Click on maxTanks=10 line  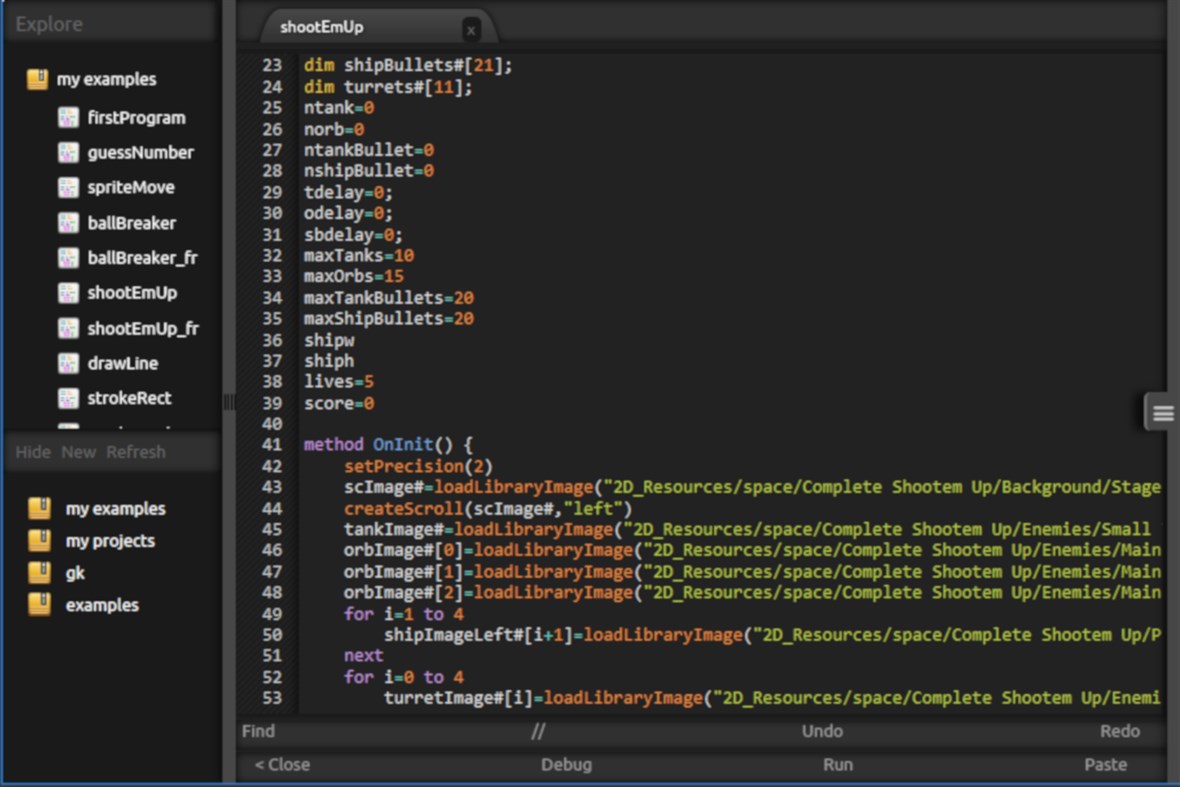359,256
